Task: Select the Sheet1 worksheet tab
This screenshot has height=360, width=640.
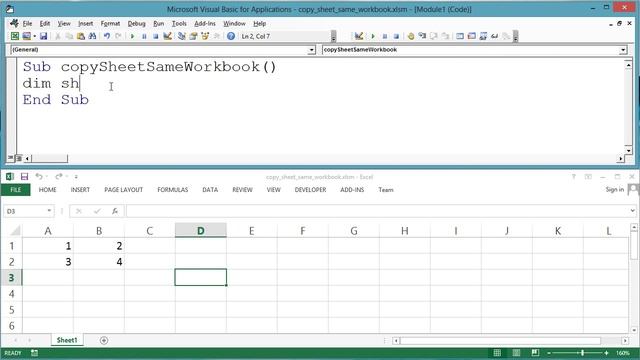Action: coord(67,340)
